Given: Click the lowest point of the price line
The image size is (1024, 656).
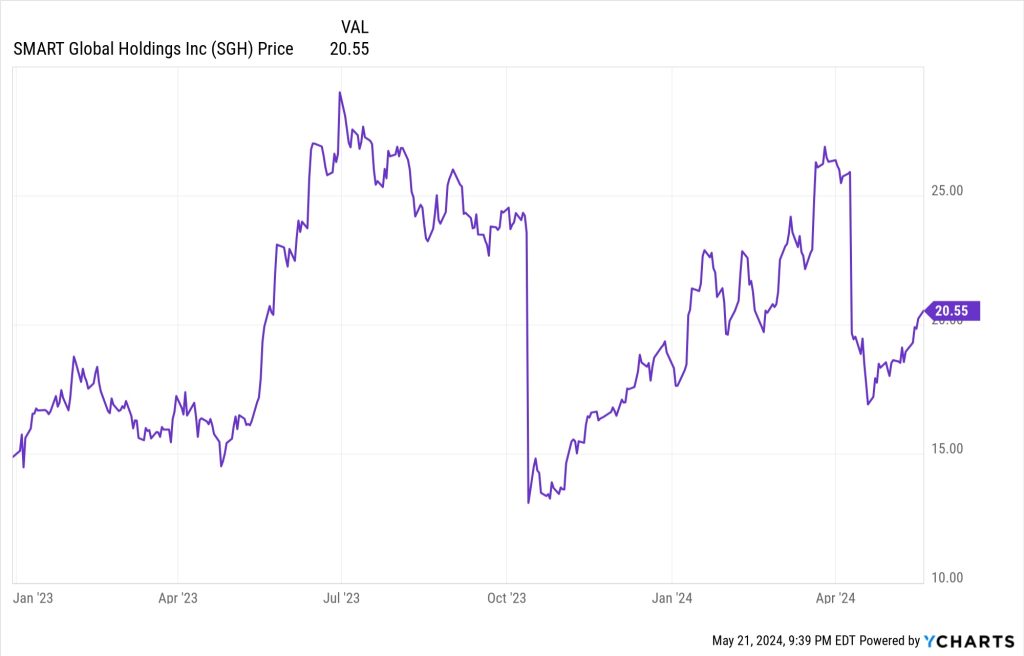Looking at the screenshot, I should (x=528, y=502).
